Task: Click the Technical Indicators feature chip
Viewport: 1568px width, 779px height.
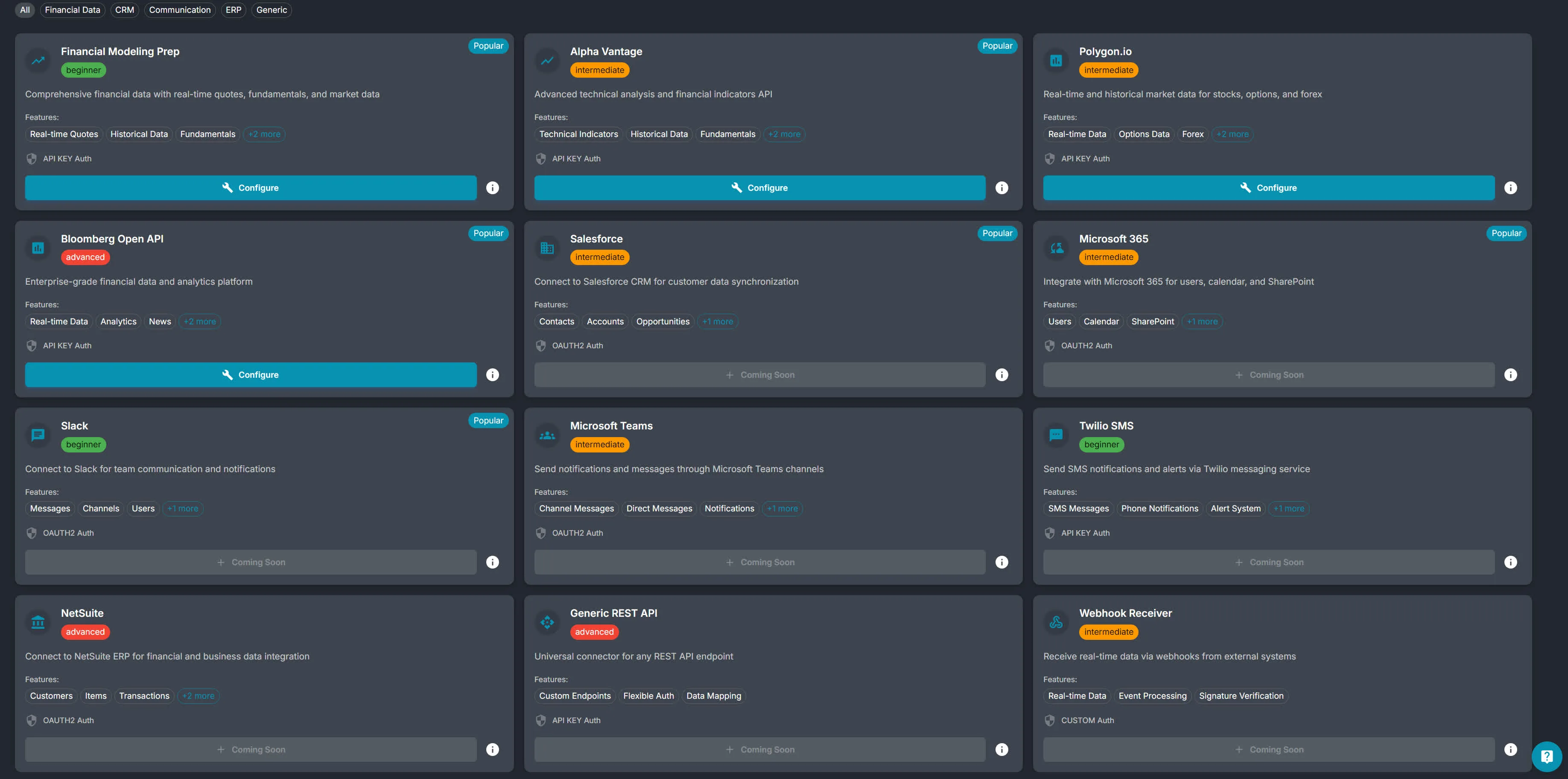Action: coord(578,134)
